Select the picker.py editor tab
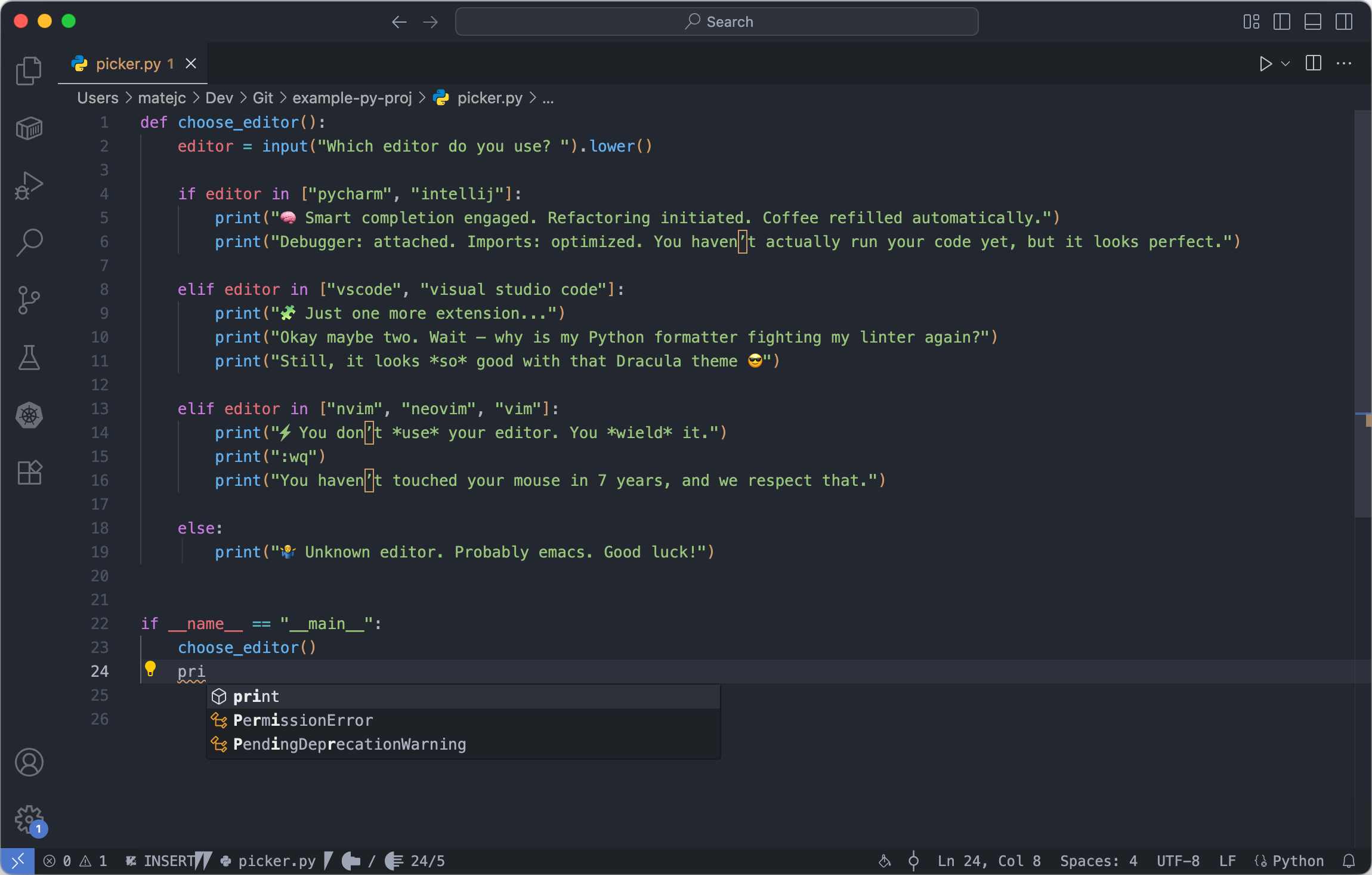Screen dimensions: 1372x875 (128, 64)
